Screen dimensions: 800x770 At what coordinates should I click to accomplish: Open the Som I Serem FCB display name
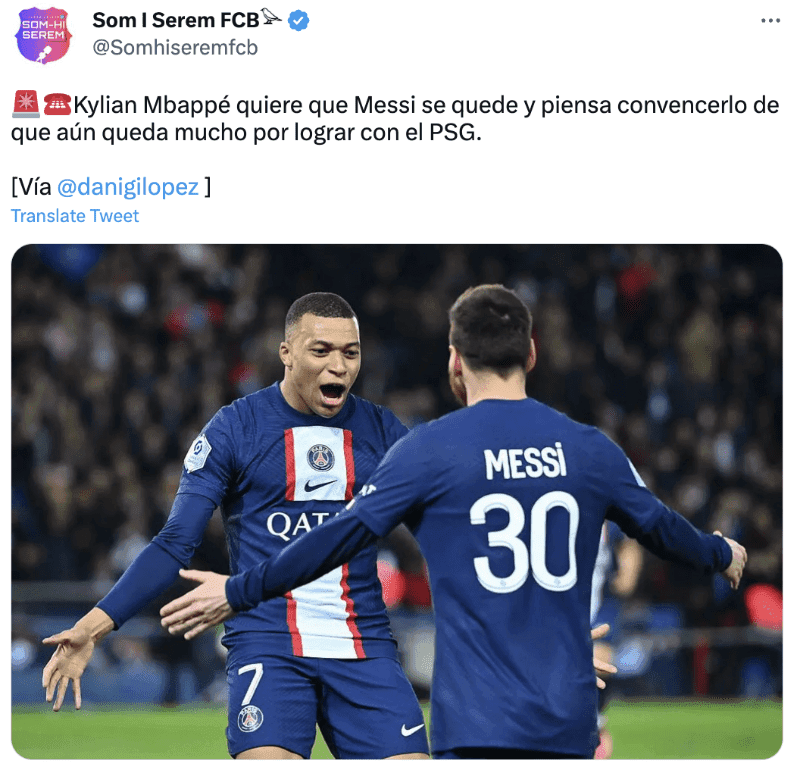[x=176, y=20]
